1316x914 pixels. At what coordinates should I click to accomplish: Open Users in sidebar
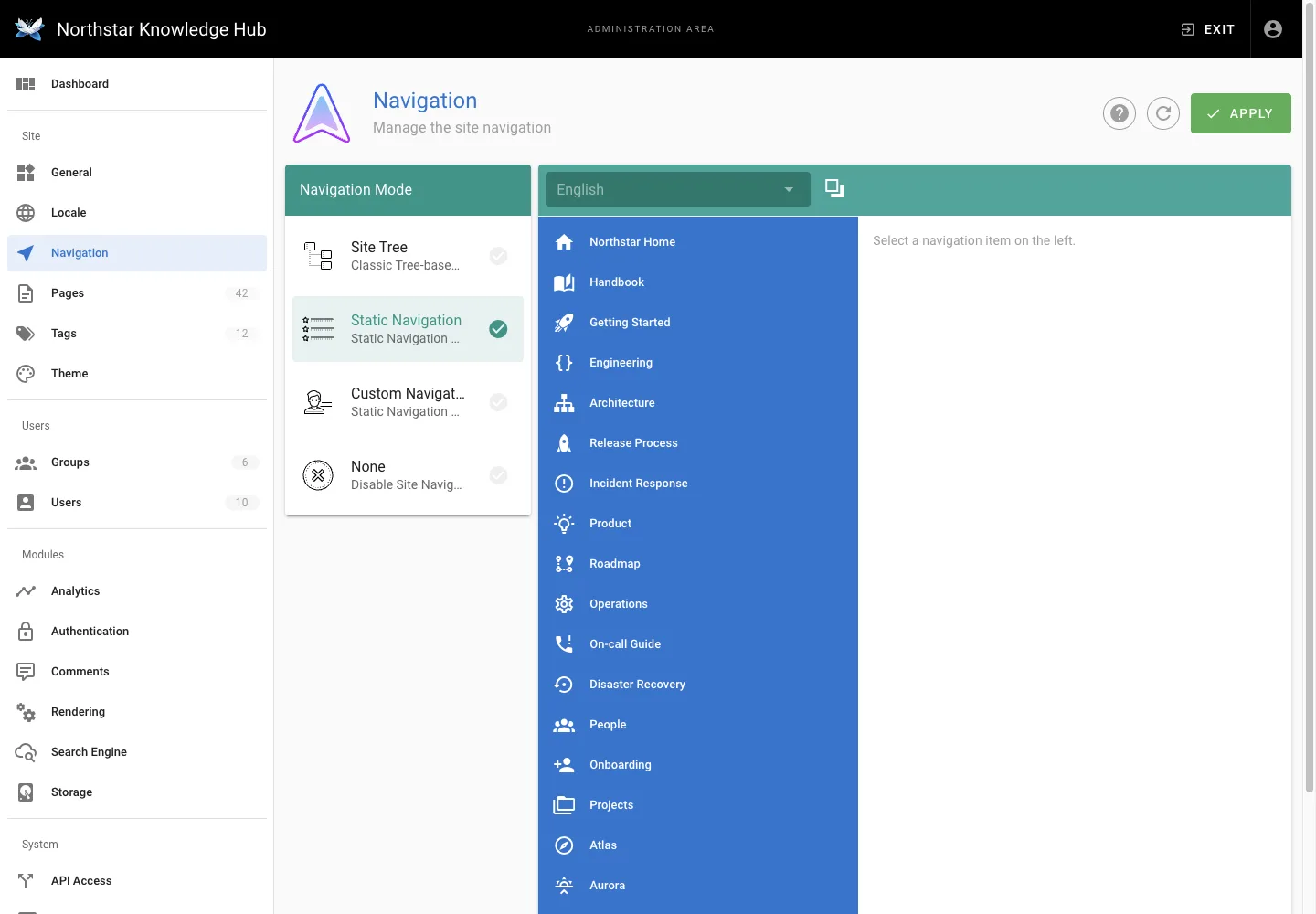[x=137, y=503]
